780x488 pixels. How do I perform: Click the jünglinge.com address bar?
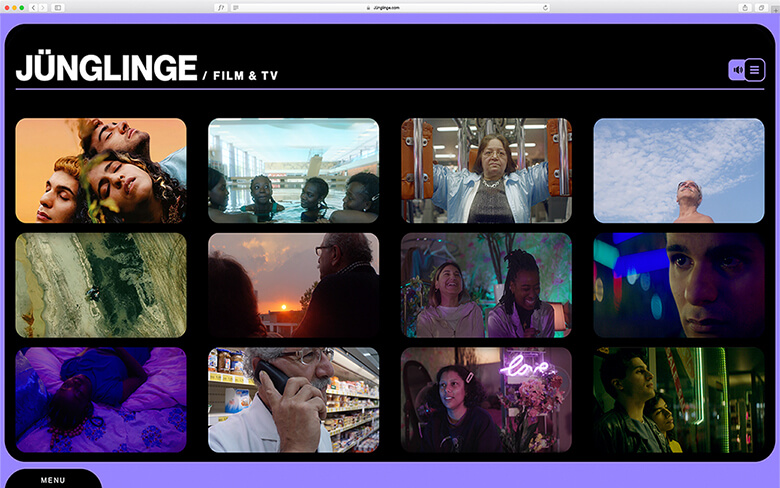pyautogui.click(x=390, y=7)
